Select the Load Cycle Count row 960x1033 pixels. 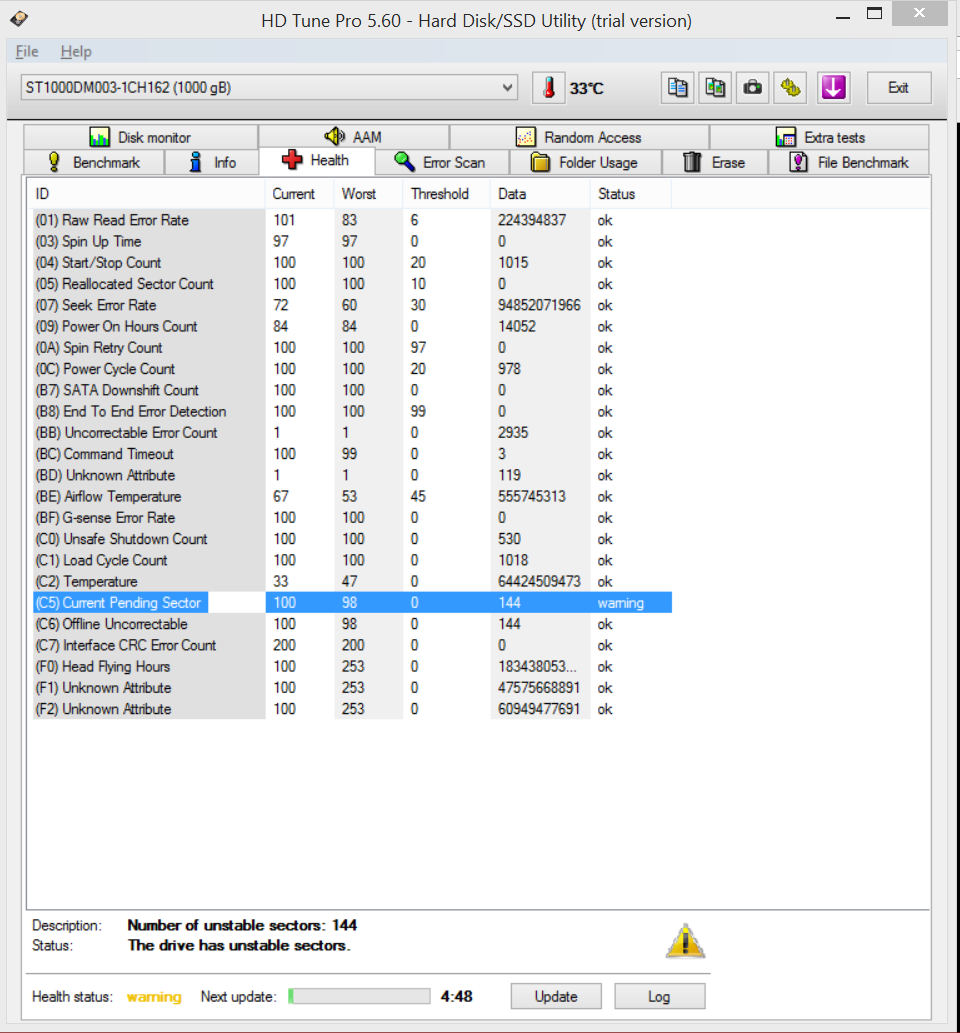353,560
